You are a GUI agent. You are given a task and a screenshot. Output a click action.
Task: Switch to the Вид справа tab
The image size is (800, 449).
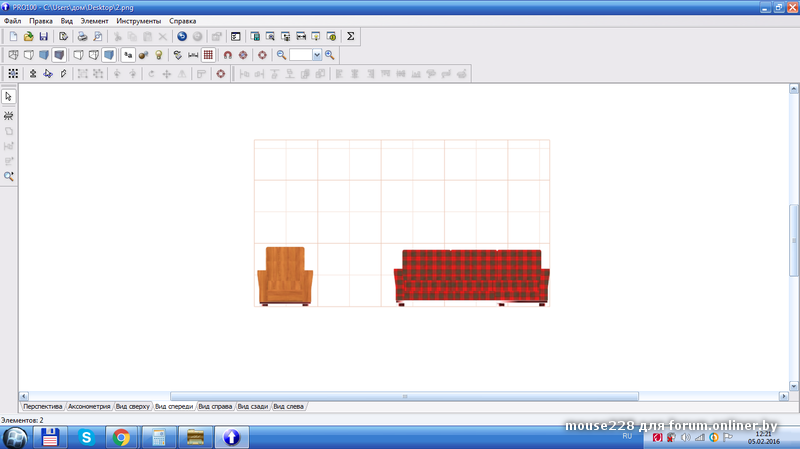click(x=215, y=407)
